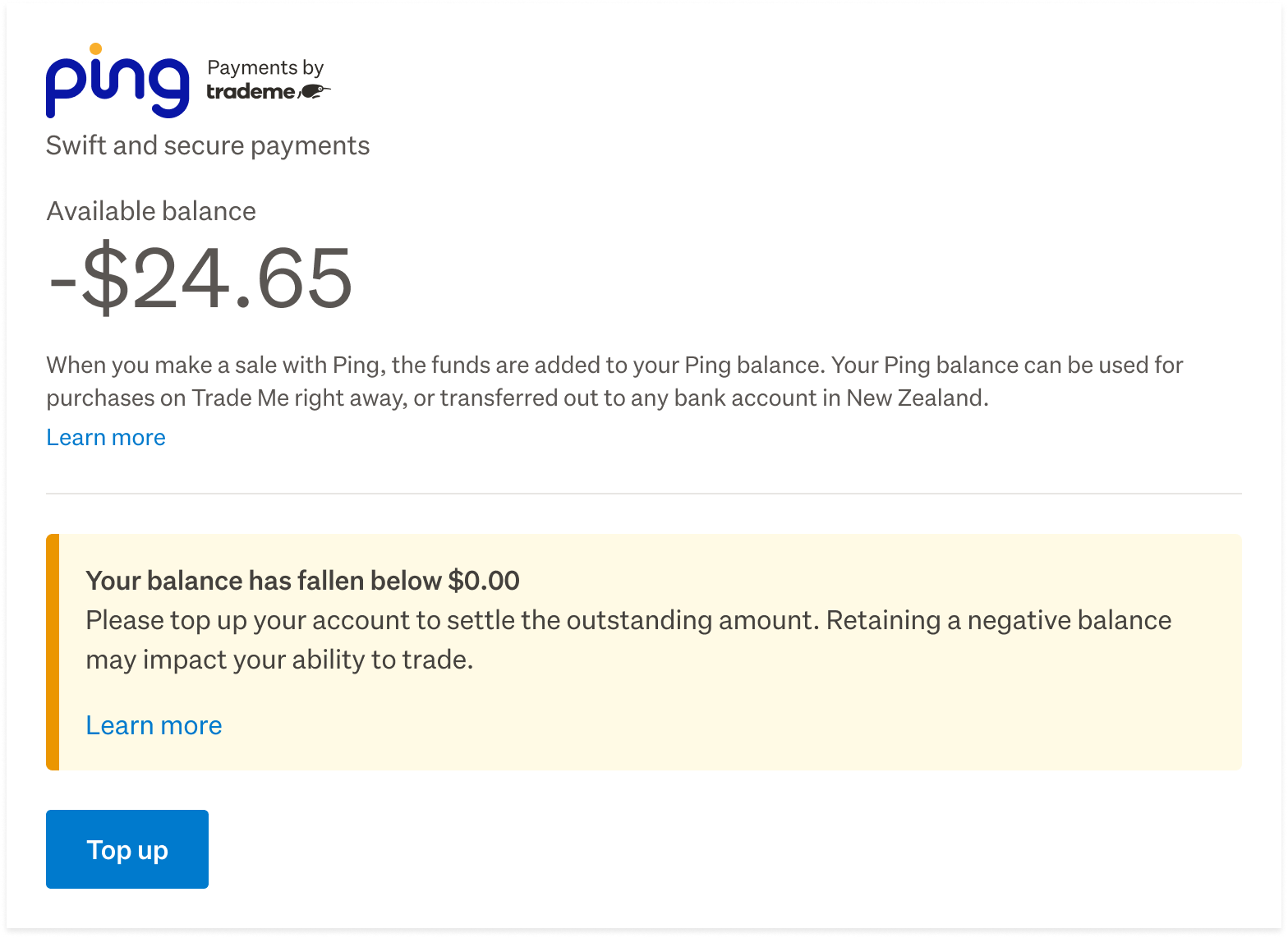Click the balance has fallen below $0.00 heading
Viewport: 1288px width, 938px height.
(302, 581)
